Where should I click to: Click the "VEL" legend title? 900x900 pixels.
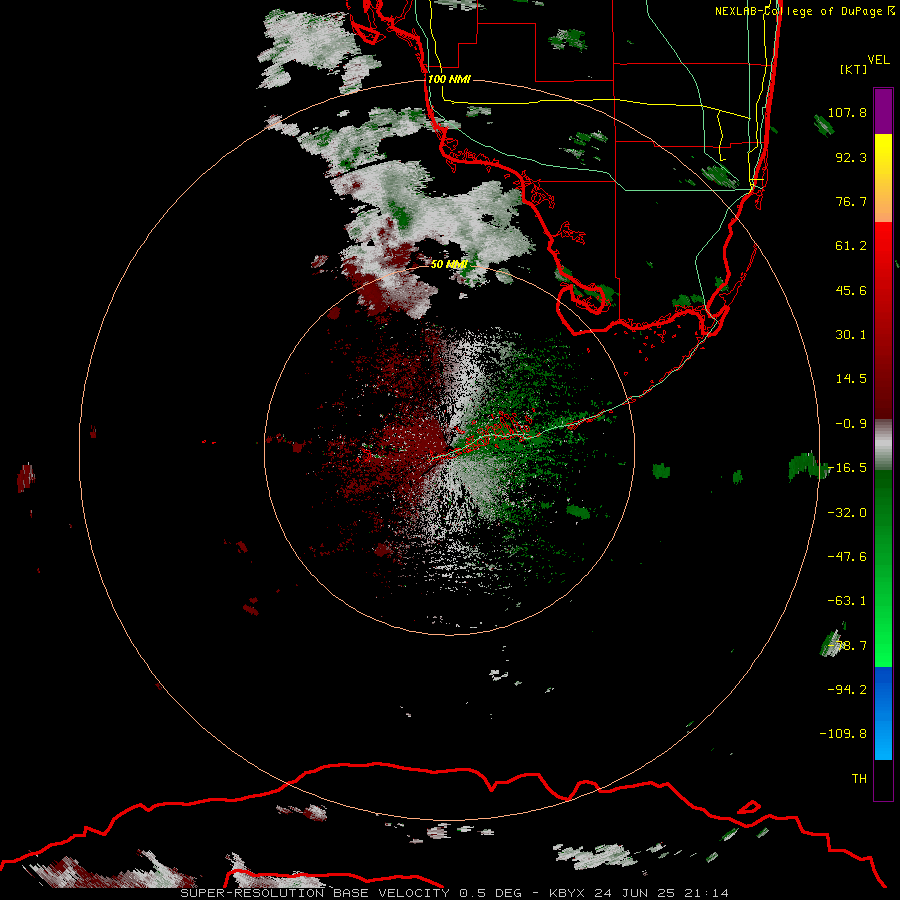pyautogui.click(x=878, y=59)
